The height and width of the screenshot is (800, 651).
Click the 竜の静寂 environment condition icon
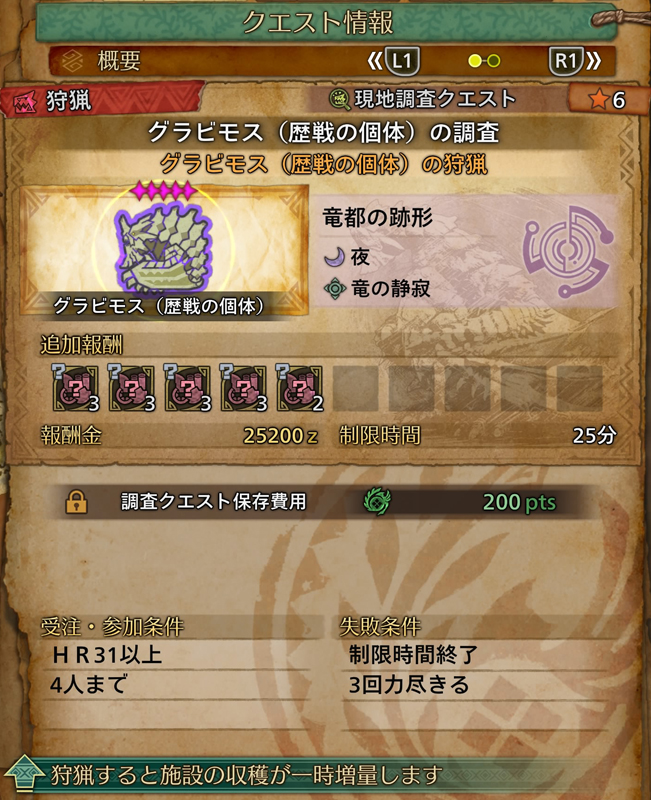(x=335, y=289)
